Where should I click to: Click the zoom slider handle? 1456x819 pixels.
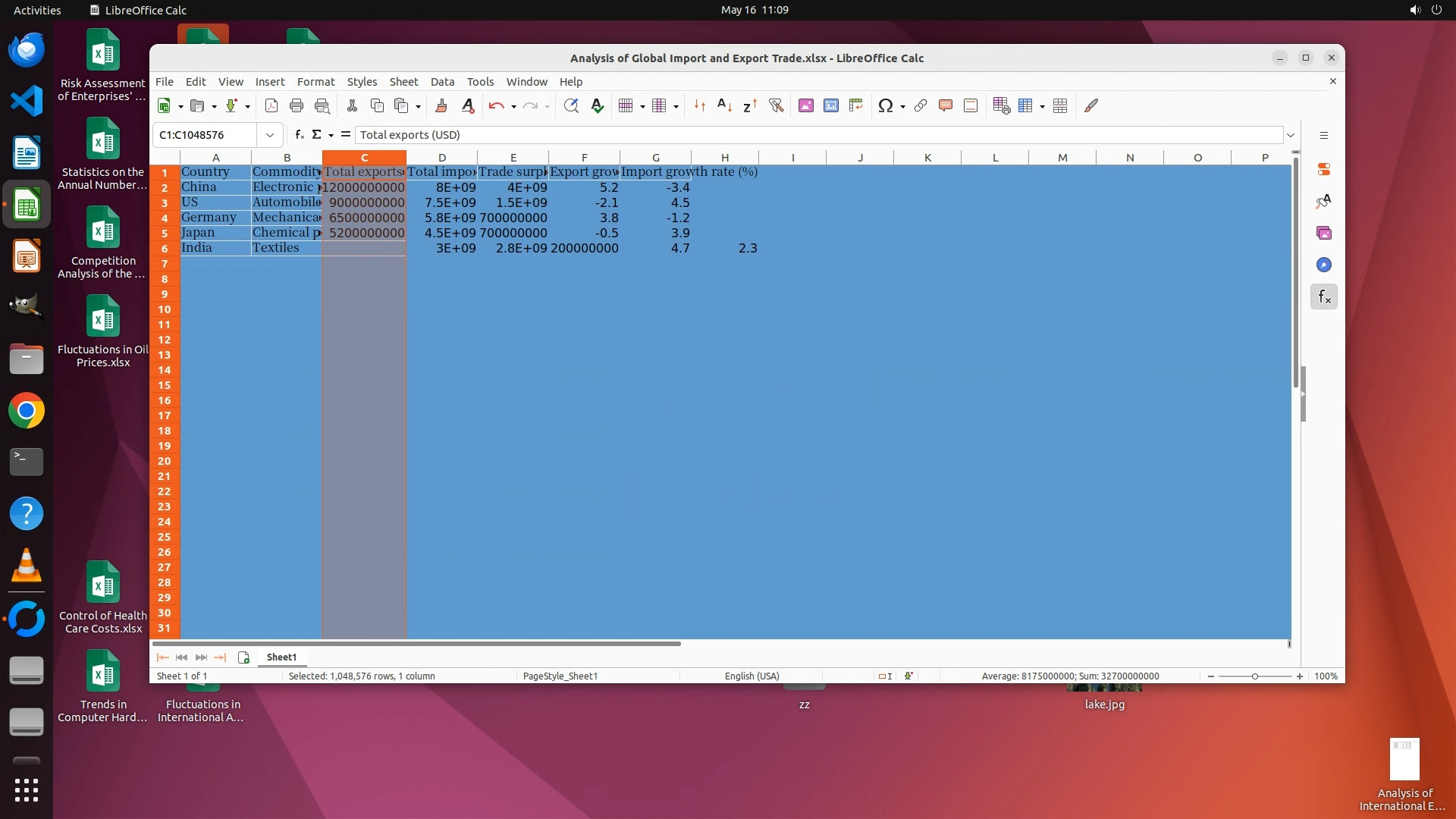click(1255, 676)
